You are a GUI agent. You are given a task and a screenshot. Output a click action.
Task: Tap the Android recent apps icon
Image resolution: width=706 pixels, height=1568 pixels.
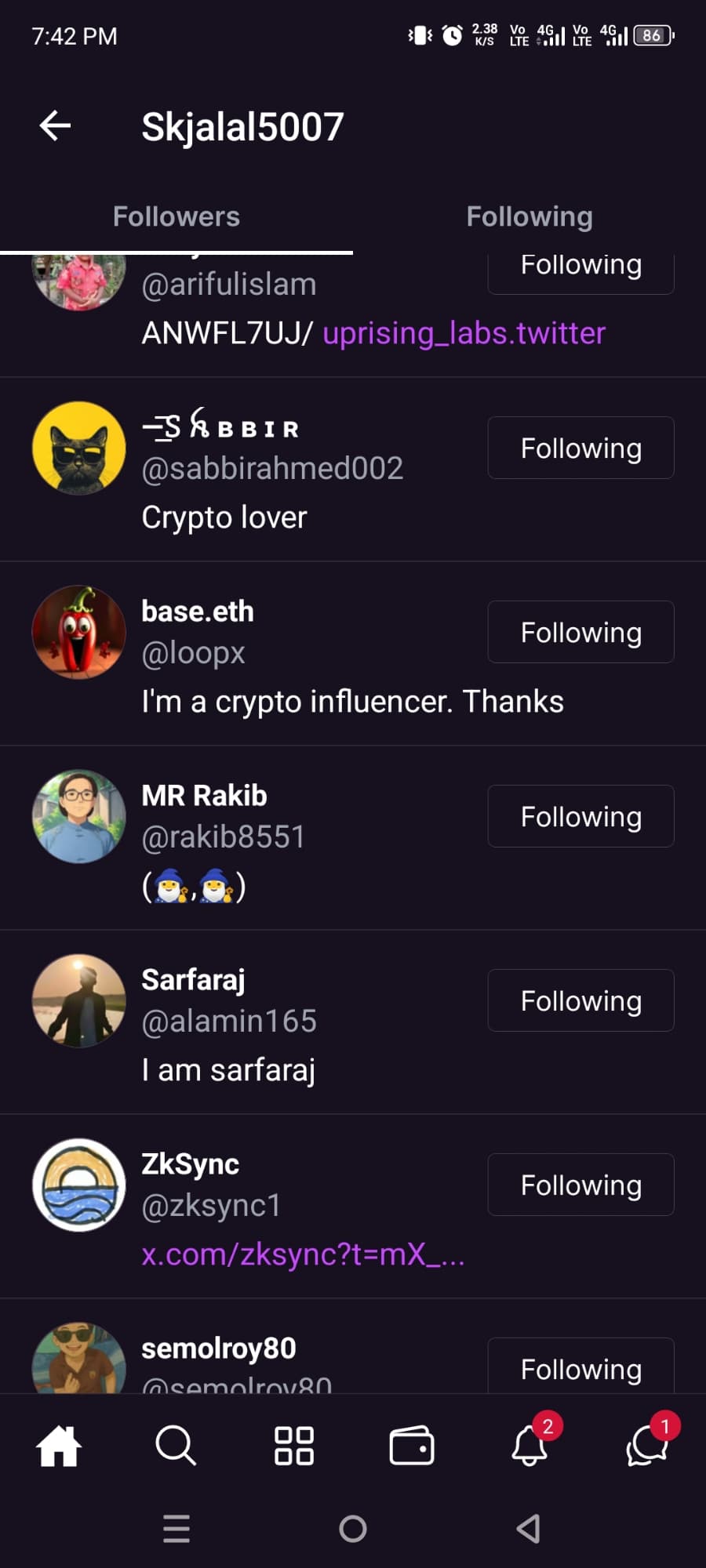tap(176, 1528)
